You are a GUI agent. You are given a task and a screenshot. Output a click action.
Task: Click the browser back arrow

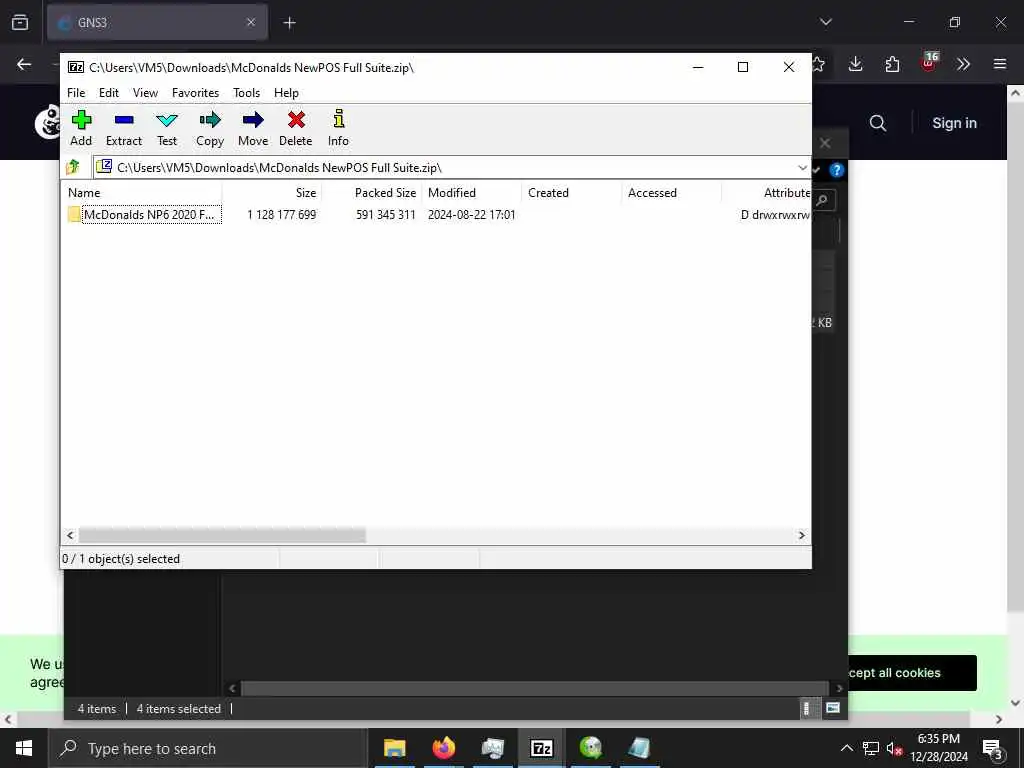point(24,64)
